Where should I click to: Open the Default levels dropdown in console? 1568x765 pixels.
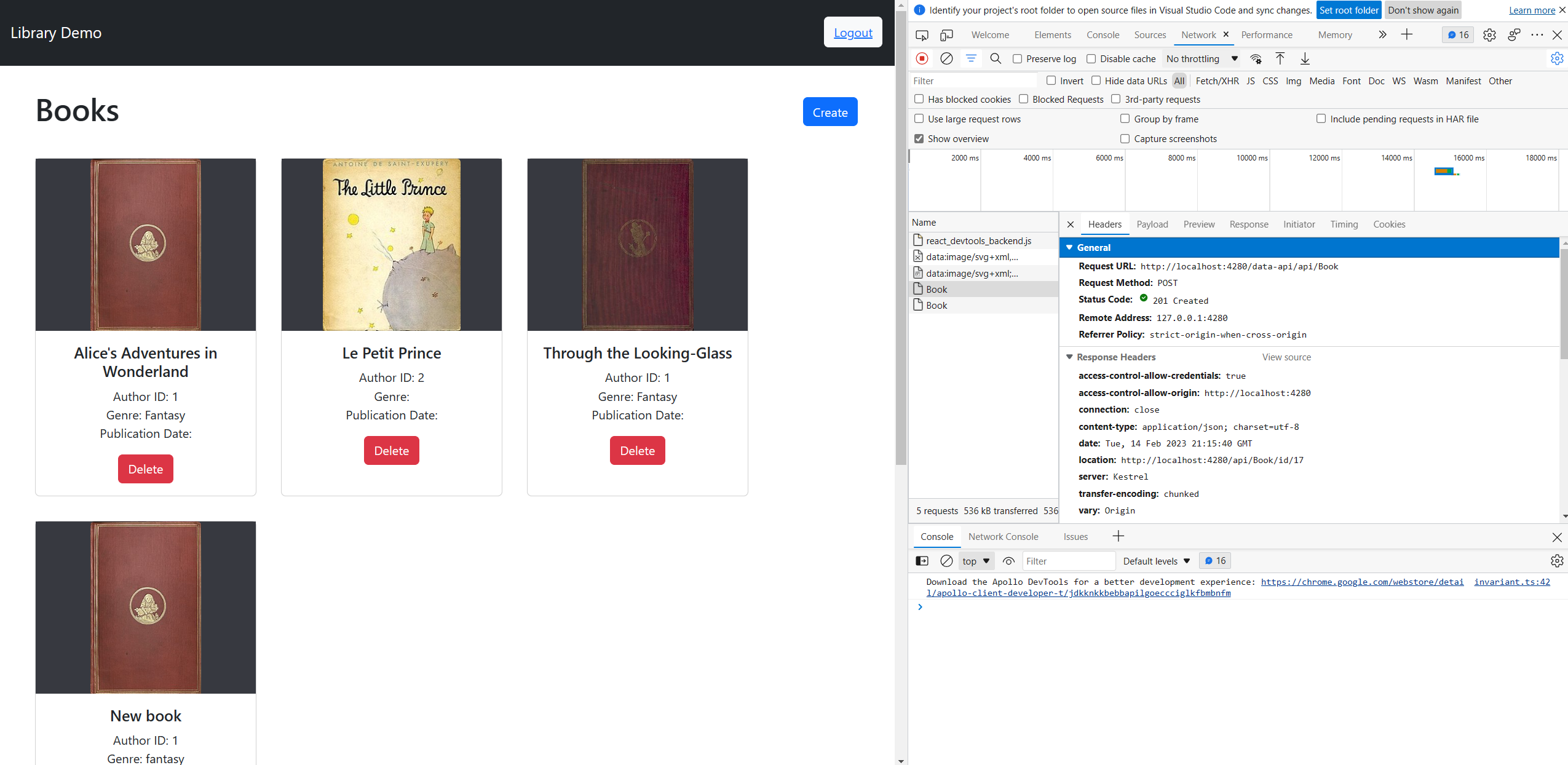pyautogui.click(x=1155, y=561)
